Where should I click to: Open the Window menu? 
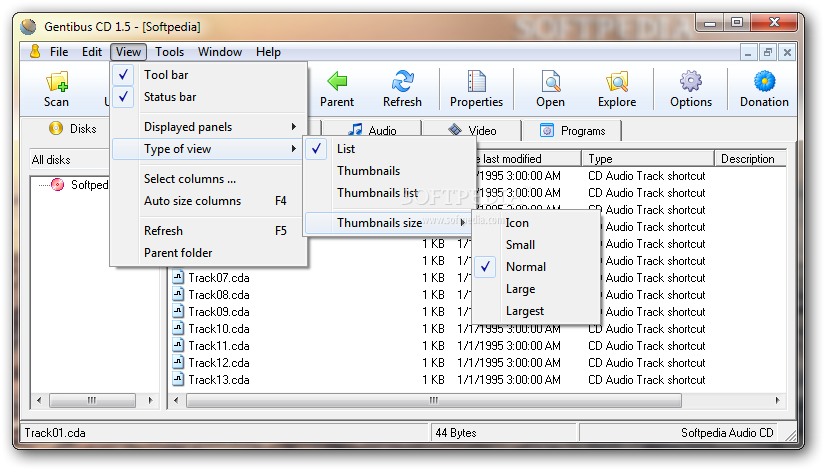pos(220,52)
